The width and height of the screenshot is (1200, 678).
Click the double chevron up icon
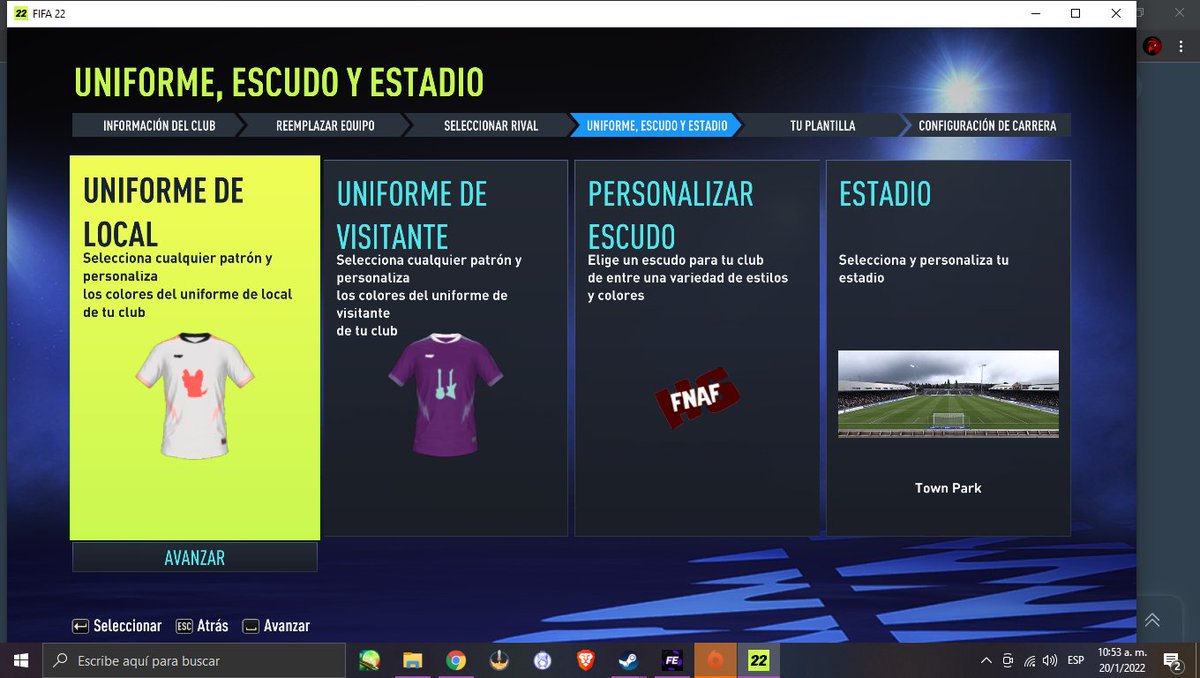(1152, 620)
